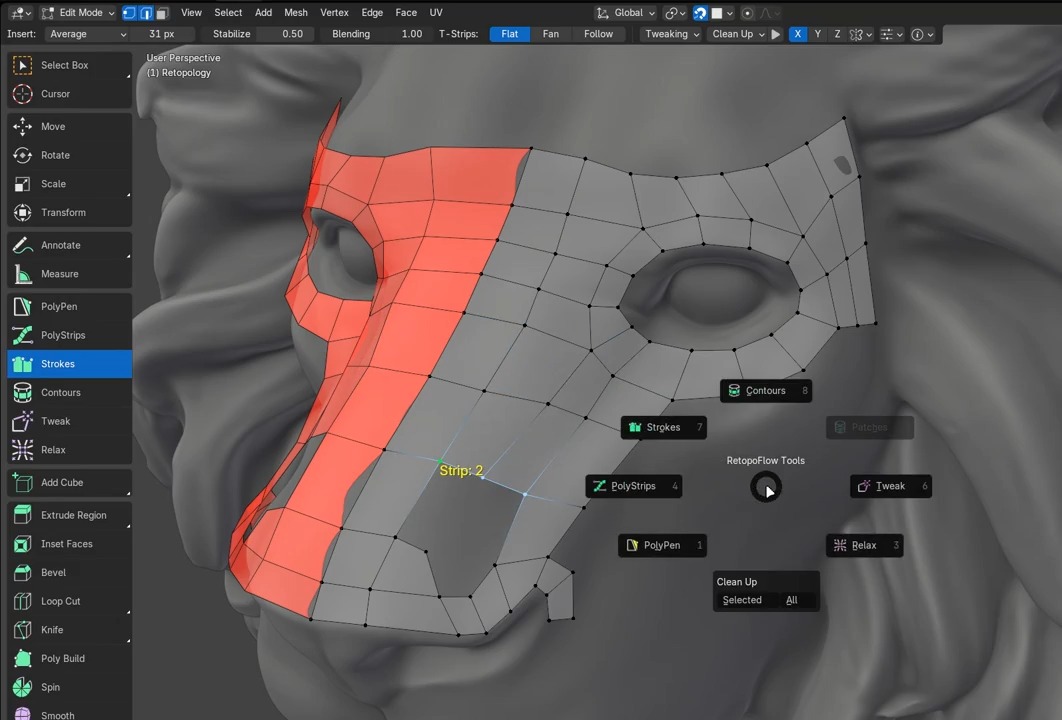The image size is (1062, 720).
Task: Select the Smooth tool
Action: [70, 711]
